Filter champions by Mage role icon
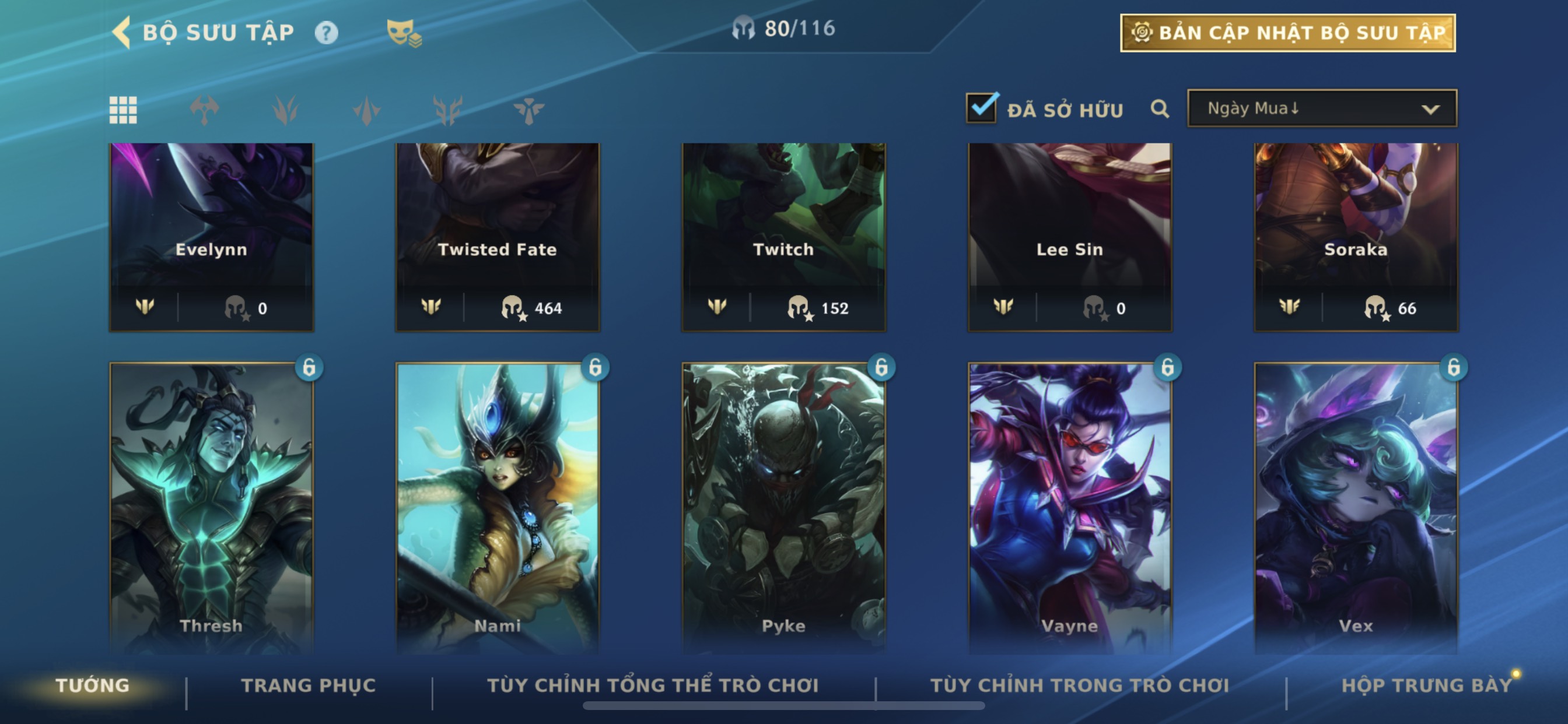Image resolution: width=1568 pixels, height=724 pixels. point(285,110)
